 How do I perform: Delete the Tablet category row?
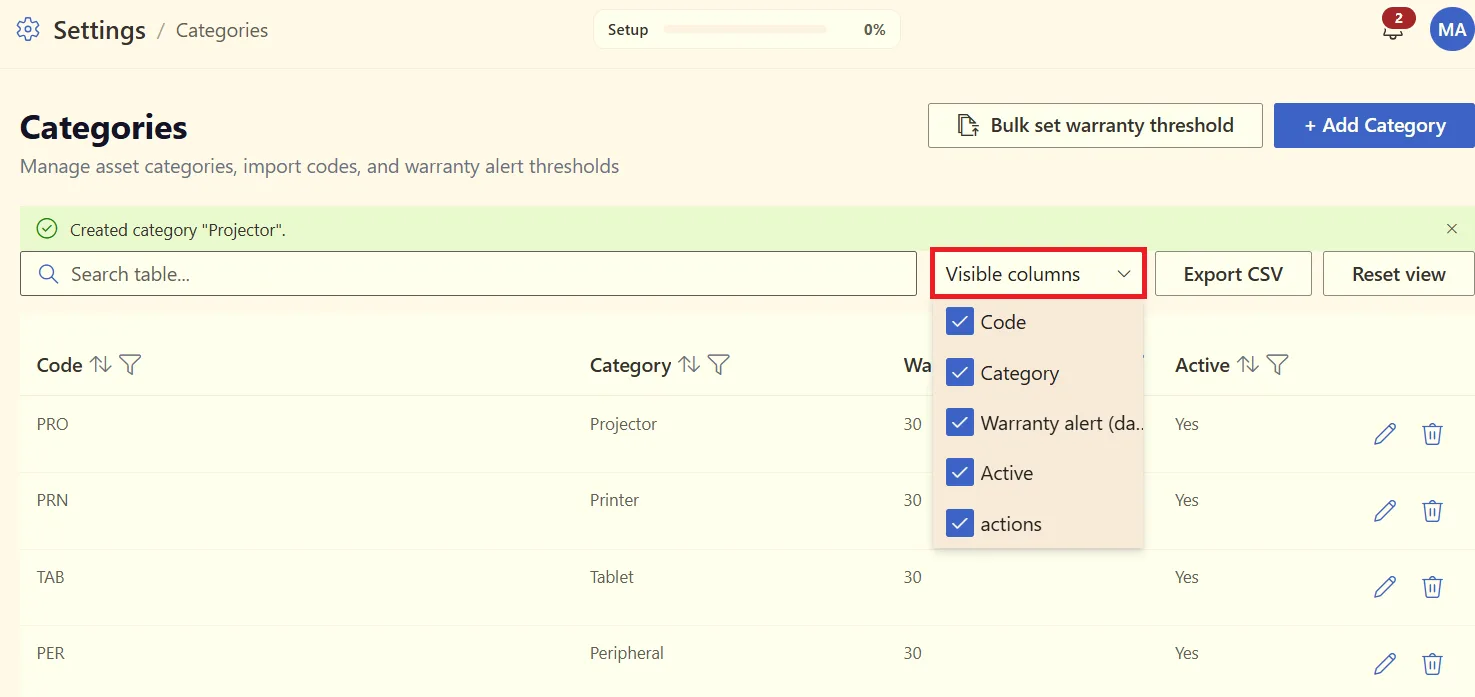(x=1432, y=587)
